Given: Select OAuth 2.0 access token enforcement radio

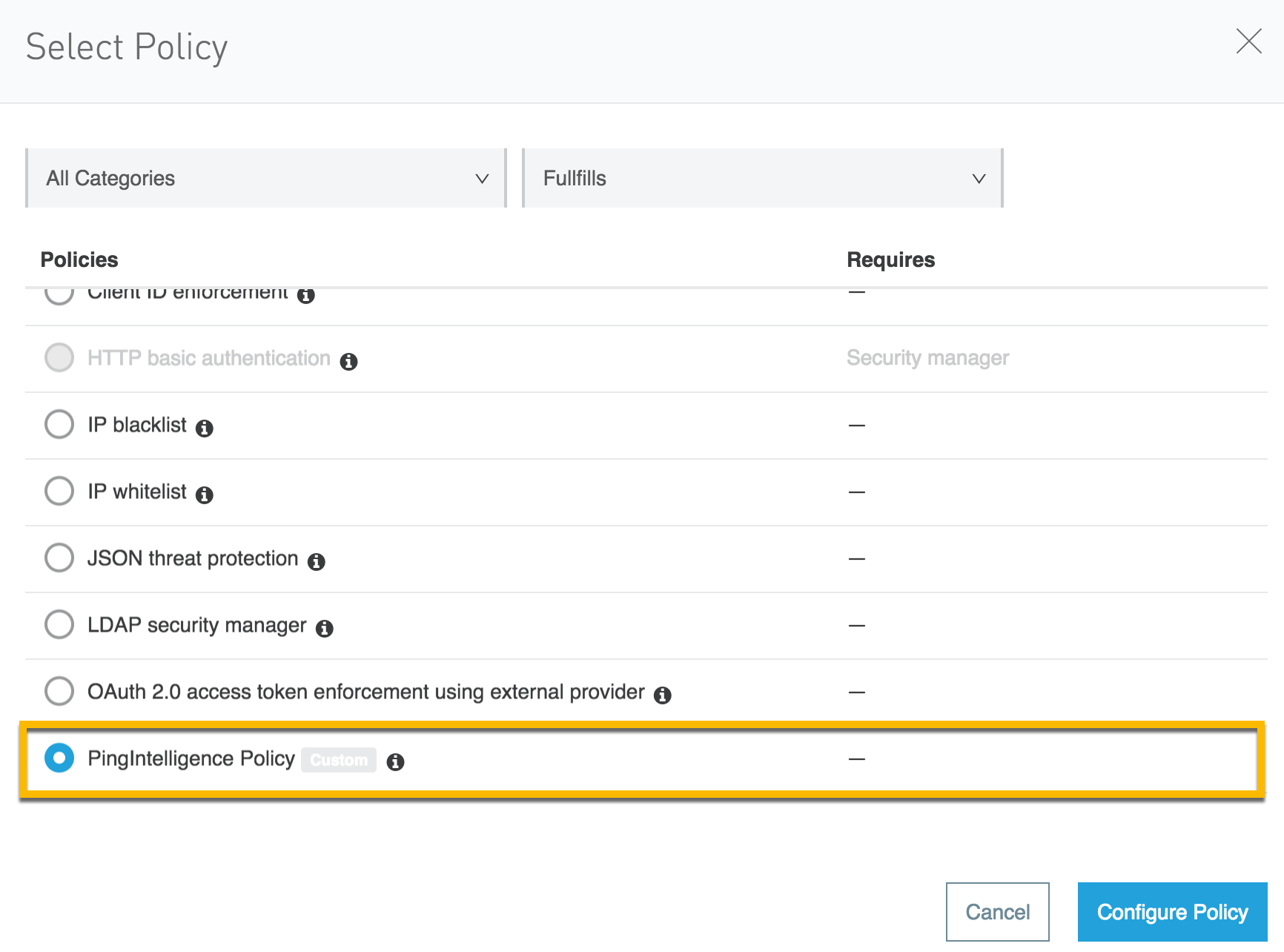Looking at the screenshot, I should click(59, 691).
